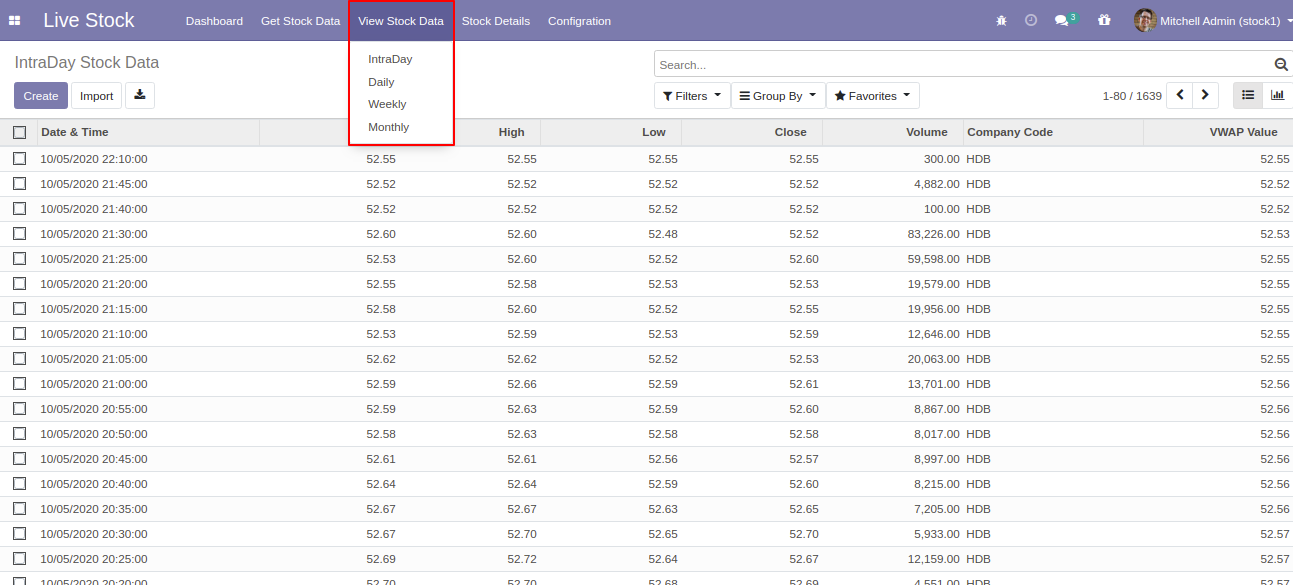
Task: Open record dated 10/05/2020 20:30:00
Action: (94, 534)
